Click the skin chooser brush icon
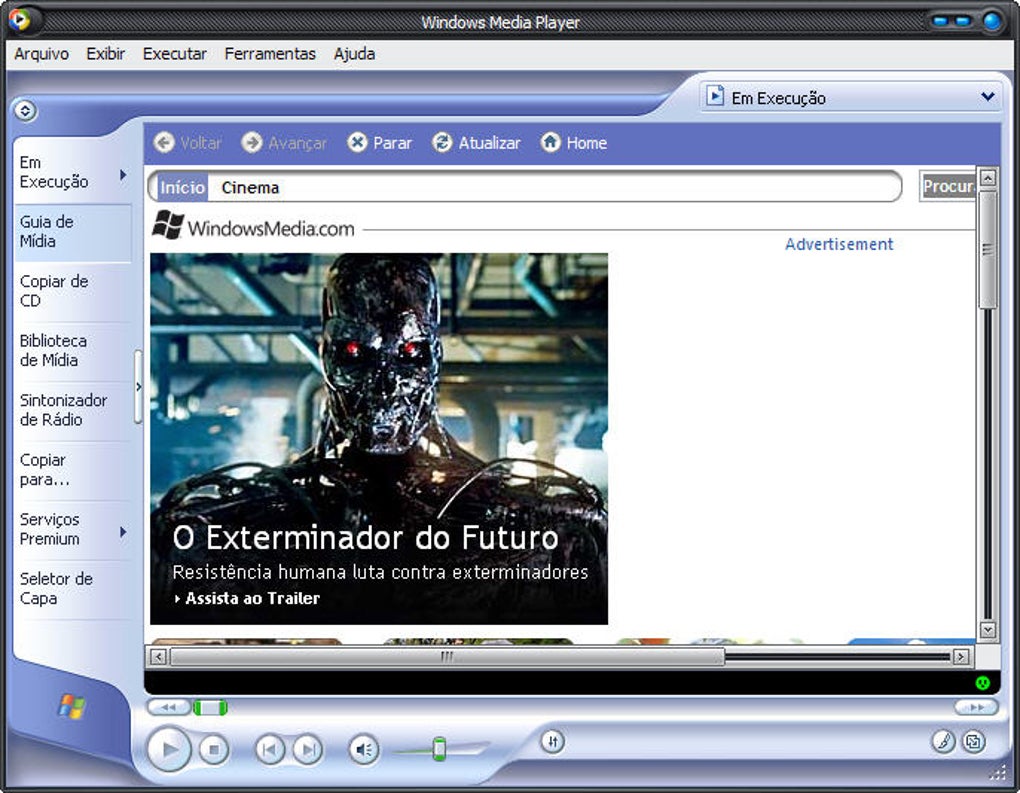The width and height of the screenshot is (1020, 793). pyautogui.click(x=943, y=741)
